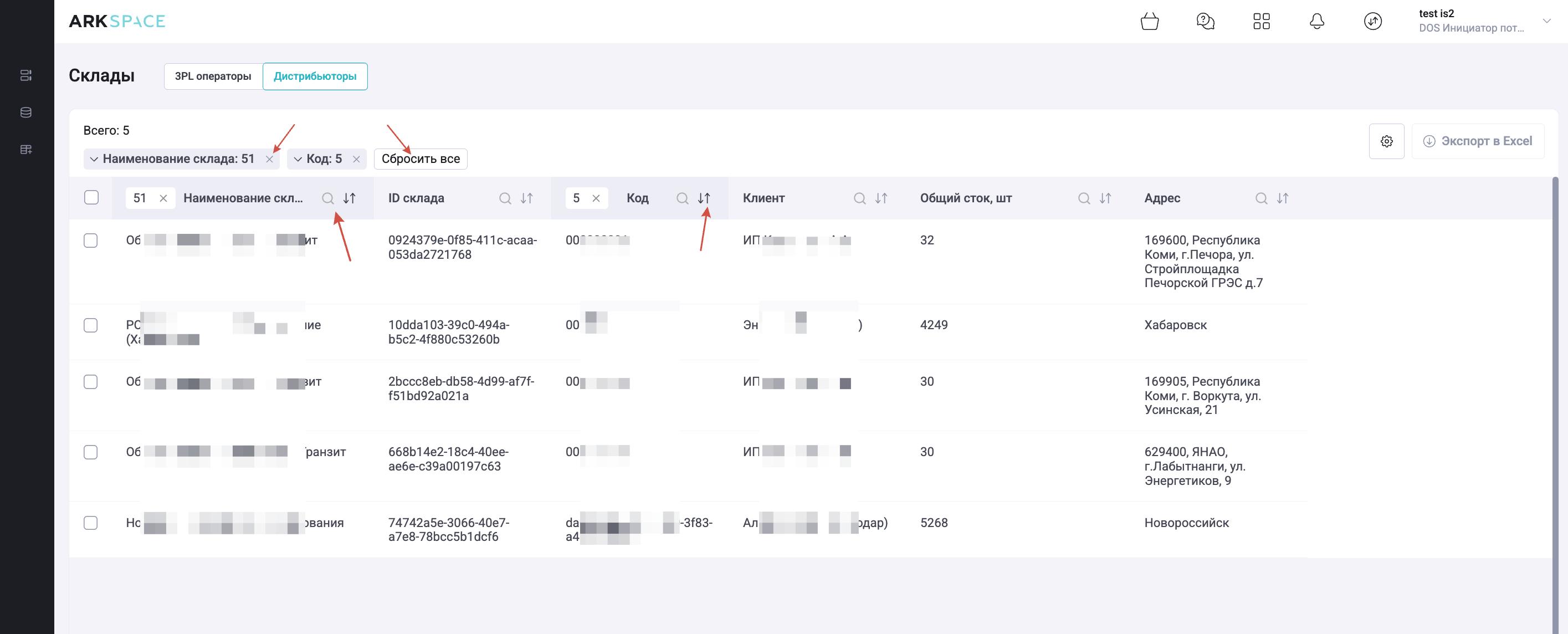Sort by the Общий сток column

point(1105,198)
